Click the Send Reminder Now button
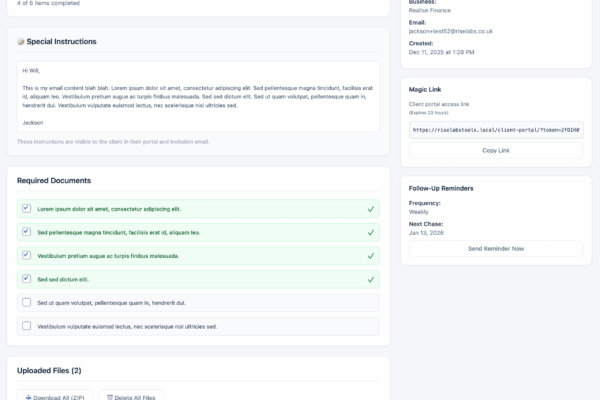 (496, 249)
